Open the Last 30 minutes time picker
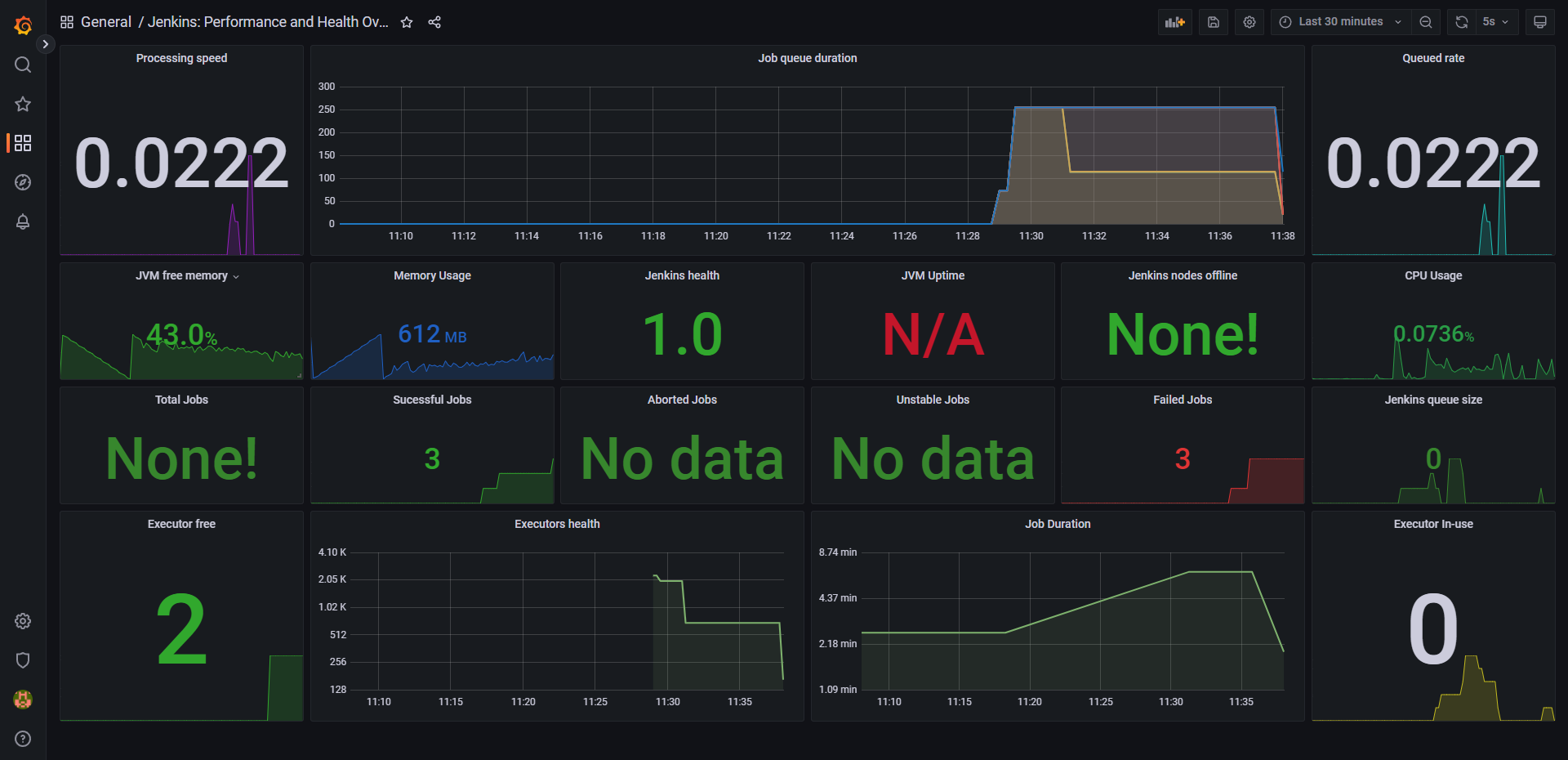The height and width of the screenshot is (760, 1568). click(x=1340, y=22)
